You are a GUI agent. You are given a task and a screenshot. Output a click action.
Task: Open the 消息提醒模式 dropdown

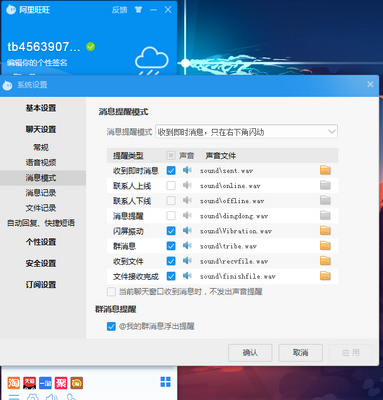[x=246, y=132]
